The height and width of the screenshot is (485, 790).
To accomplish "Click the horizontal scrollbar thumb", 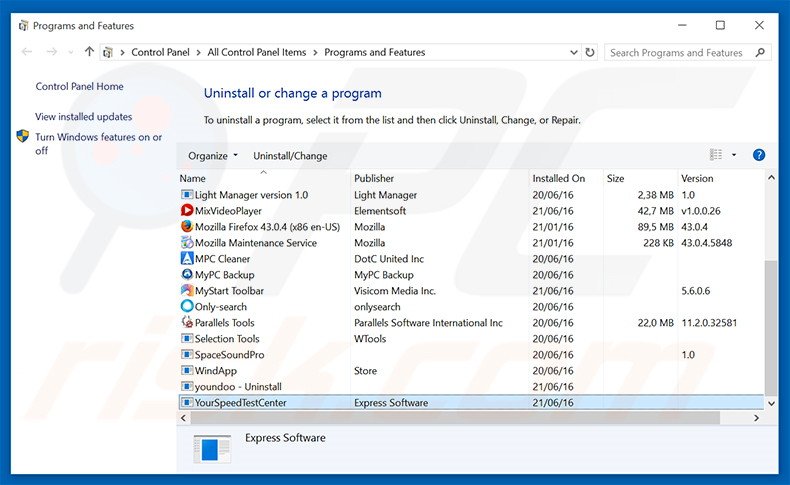I will click(455, 418).
